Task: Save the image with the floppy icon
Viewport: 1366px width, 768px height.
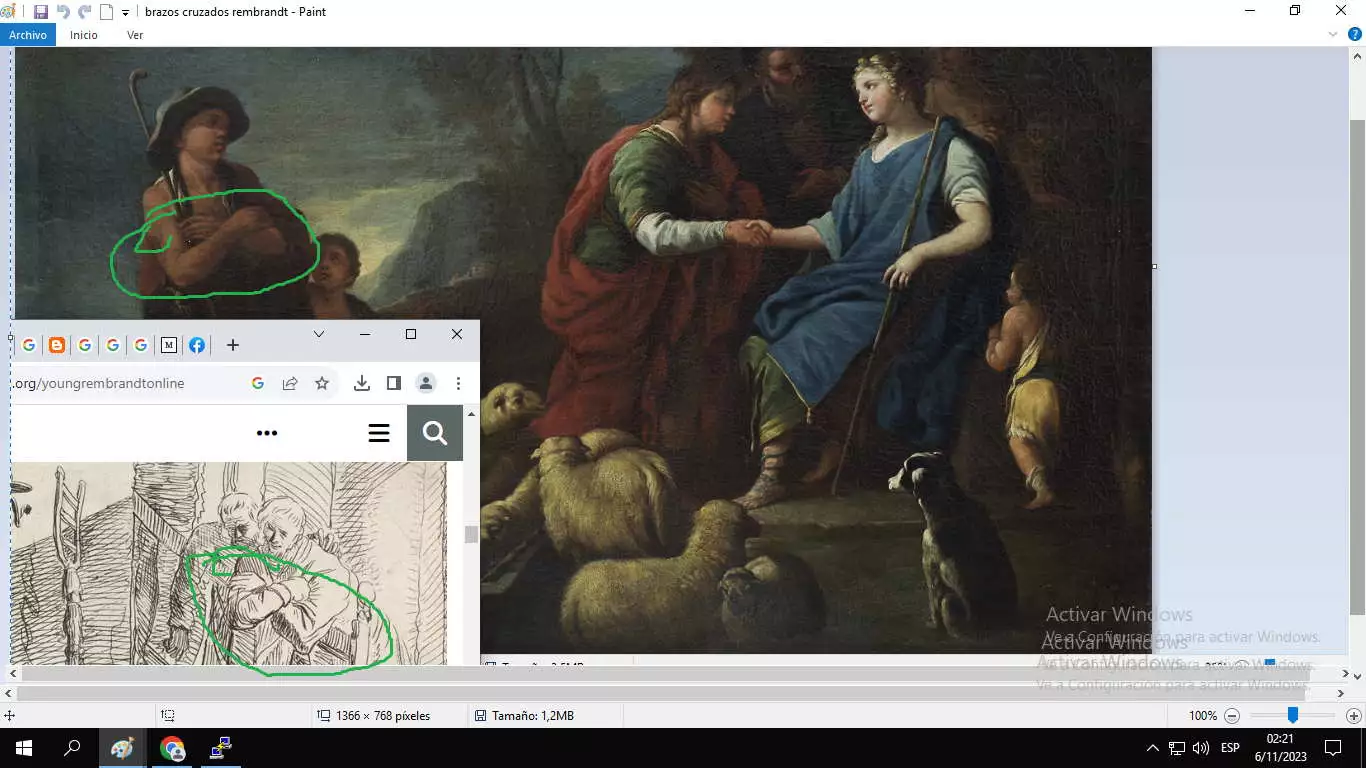Action: (x=41, y=12)
